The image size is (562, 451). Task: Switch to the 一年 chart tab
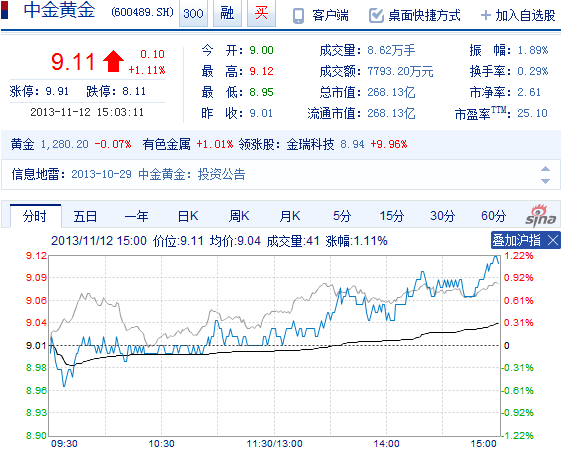(136, 216)
